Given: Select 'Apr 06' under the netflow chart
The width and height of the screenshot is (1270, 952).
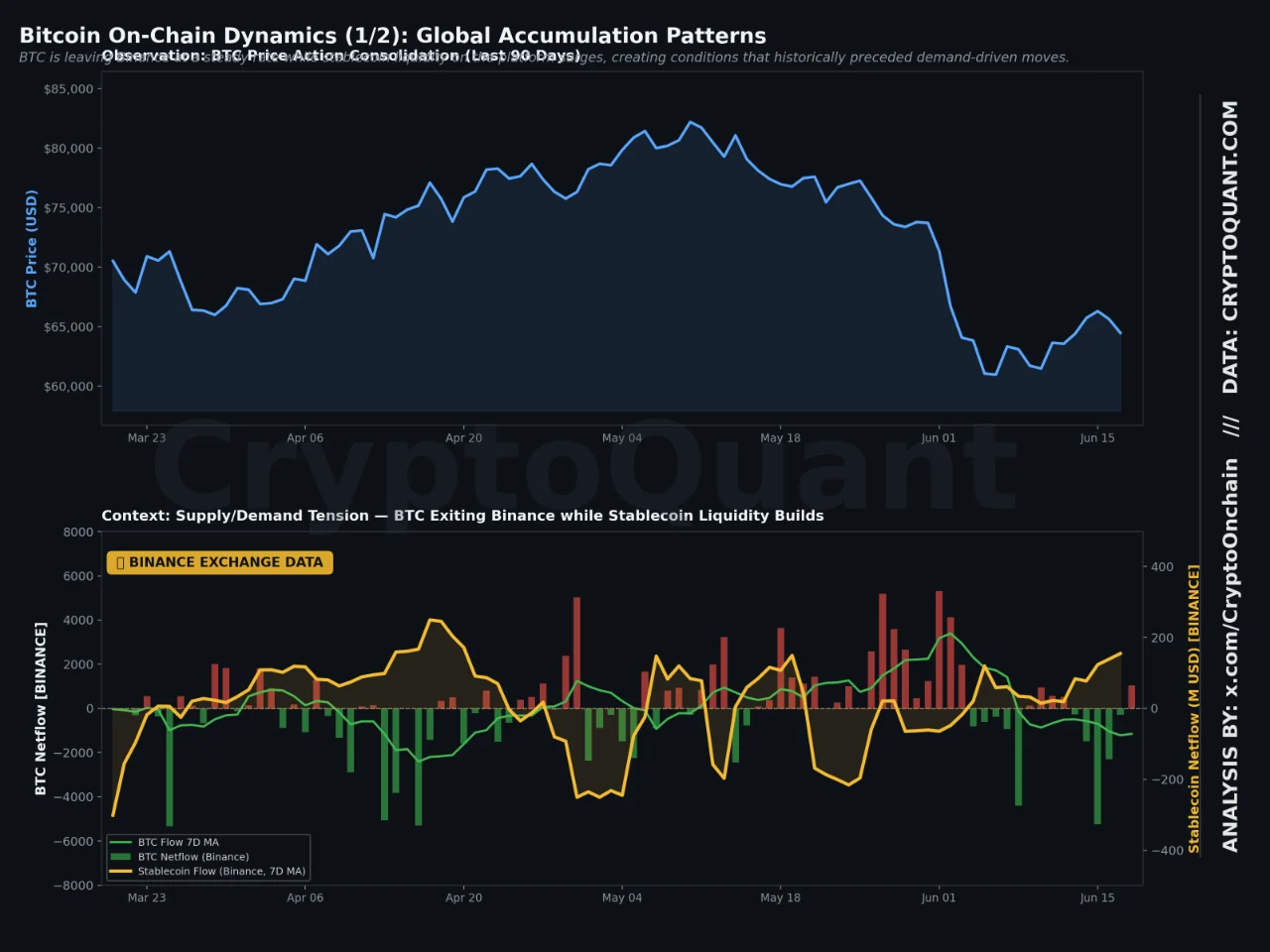Looking at the screenshot, I should pyautogui.click(x=305, y=898).
